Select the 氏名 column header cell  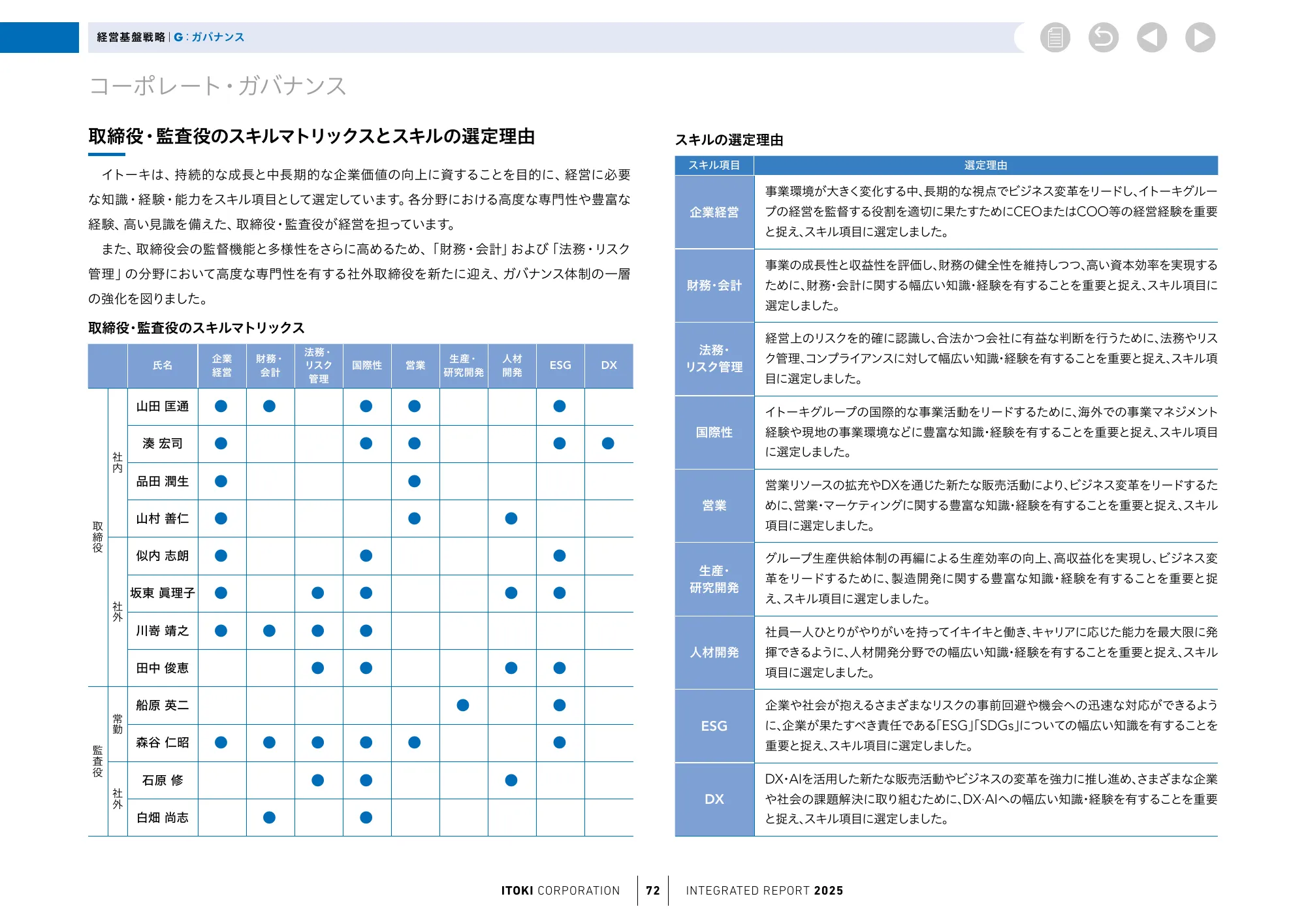point(163,366)
